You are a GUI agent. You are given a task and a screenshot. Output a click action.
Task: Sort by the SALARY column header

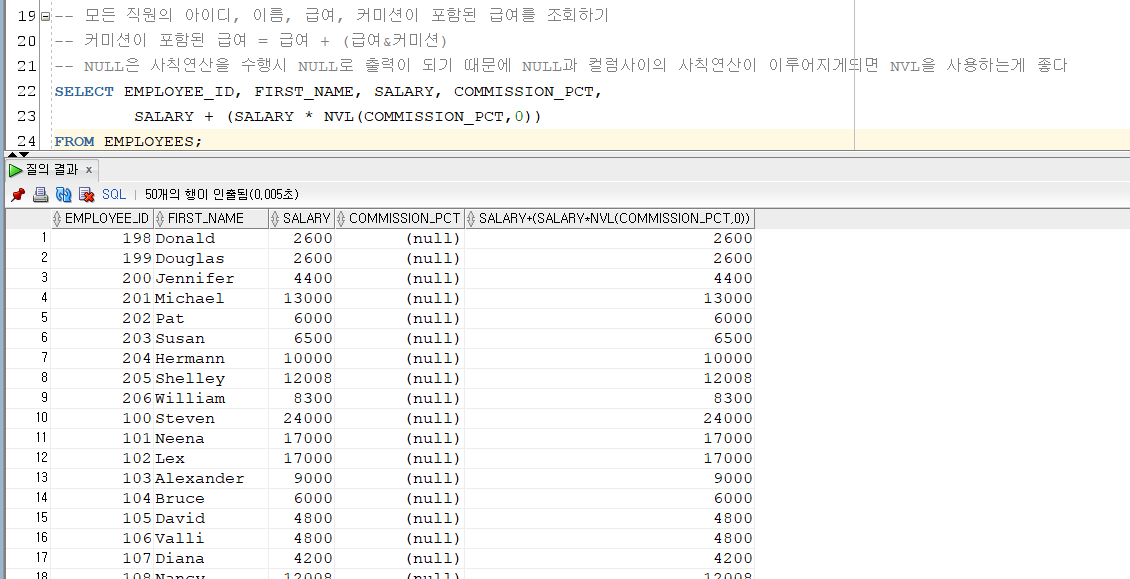point(301,218)
